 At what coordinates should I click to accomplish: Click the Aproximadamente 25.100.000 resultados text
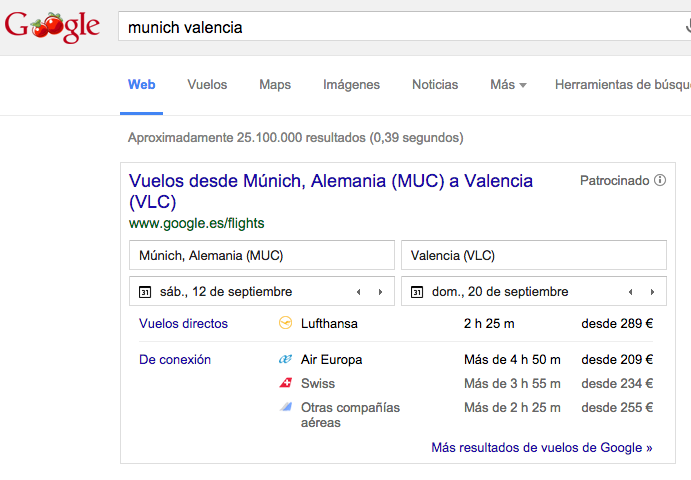[296, 138]
